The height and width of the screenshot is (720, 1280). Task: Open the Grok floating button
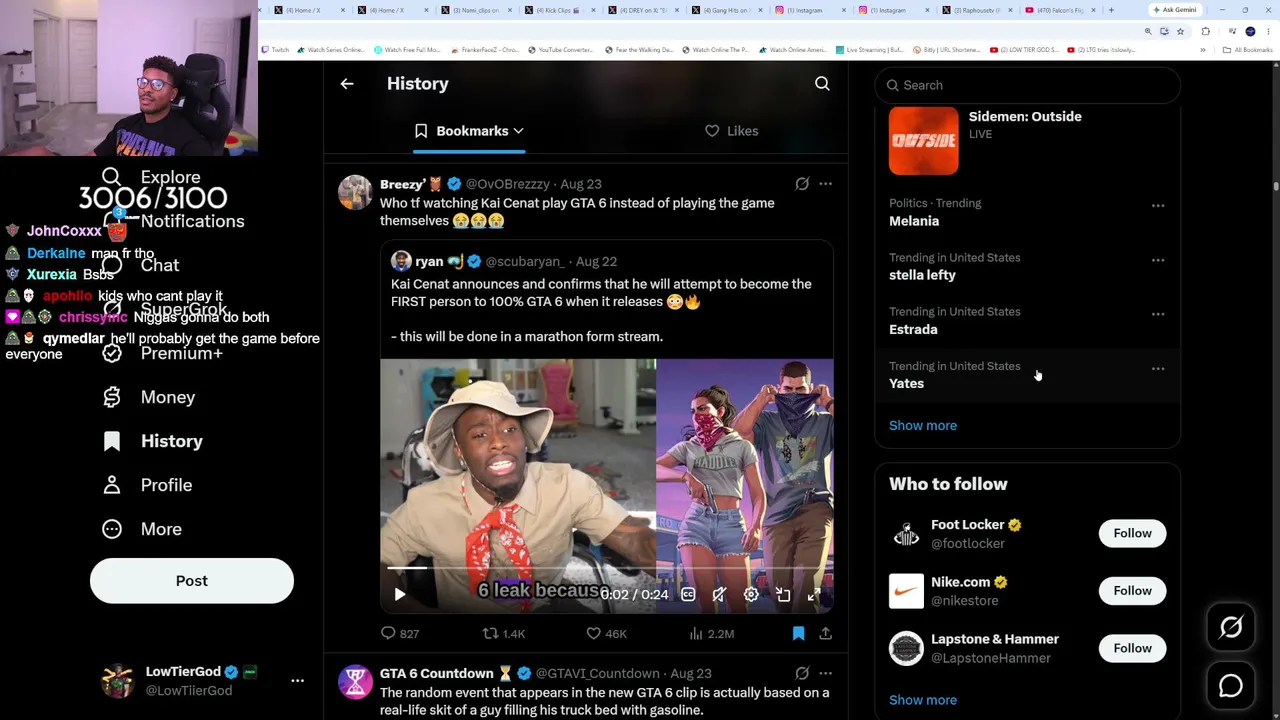pos(1231,627)
